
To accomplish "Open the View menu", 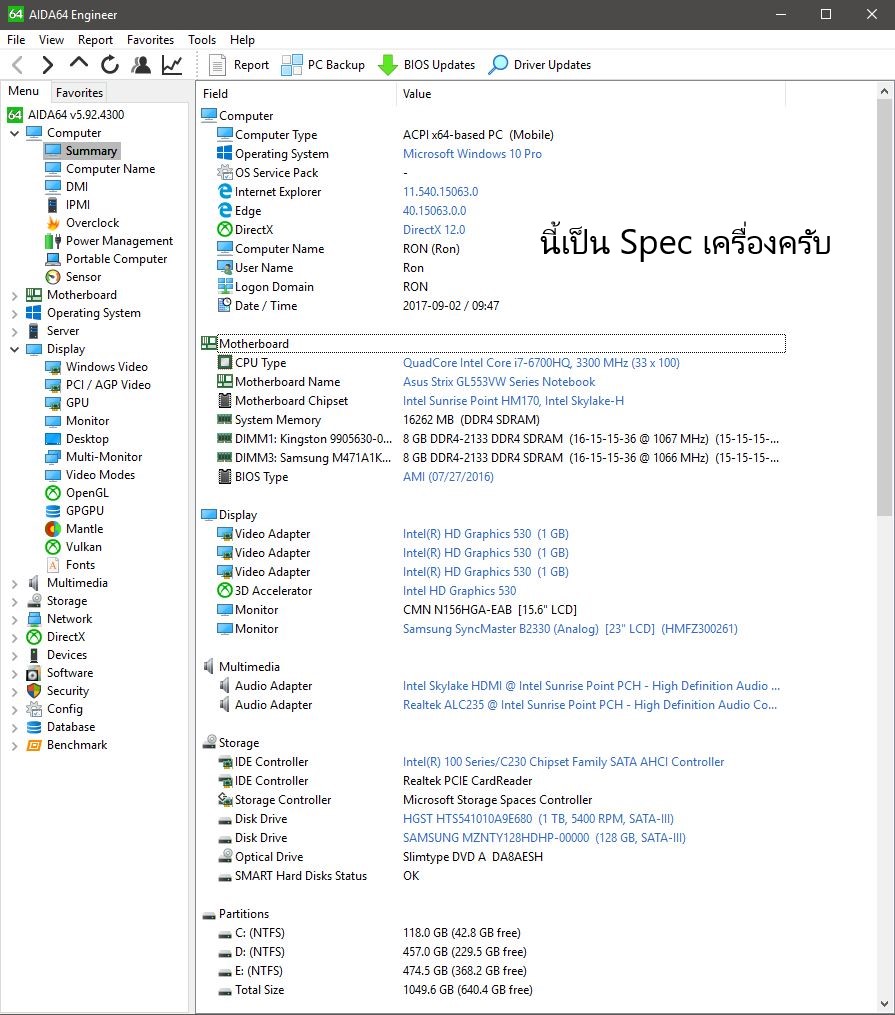I will tap(51, 39).
